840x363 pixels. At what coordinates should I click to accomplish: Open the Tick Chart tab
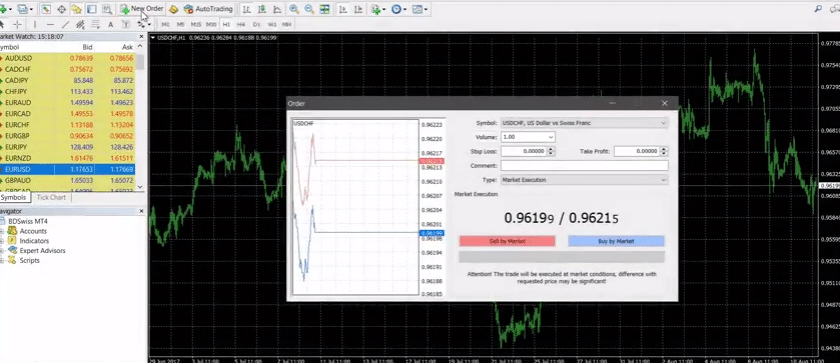51,197
